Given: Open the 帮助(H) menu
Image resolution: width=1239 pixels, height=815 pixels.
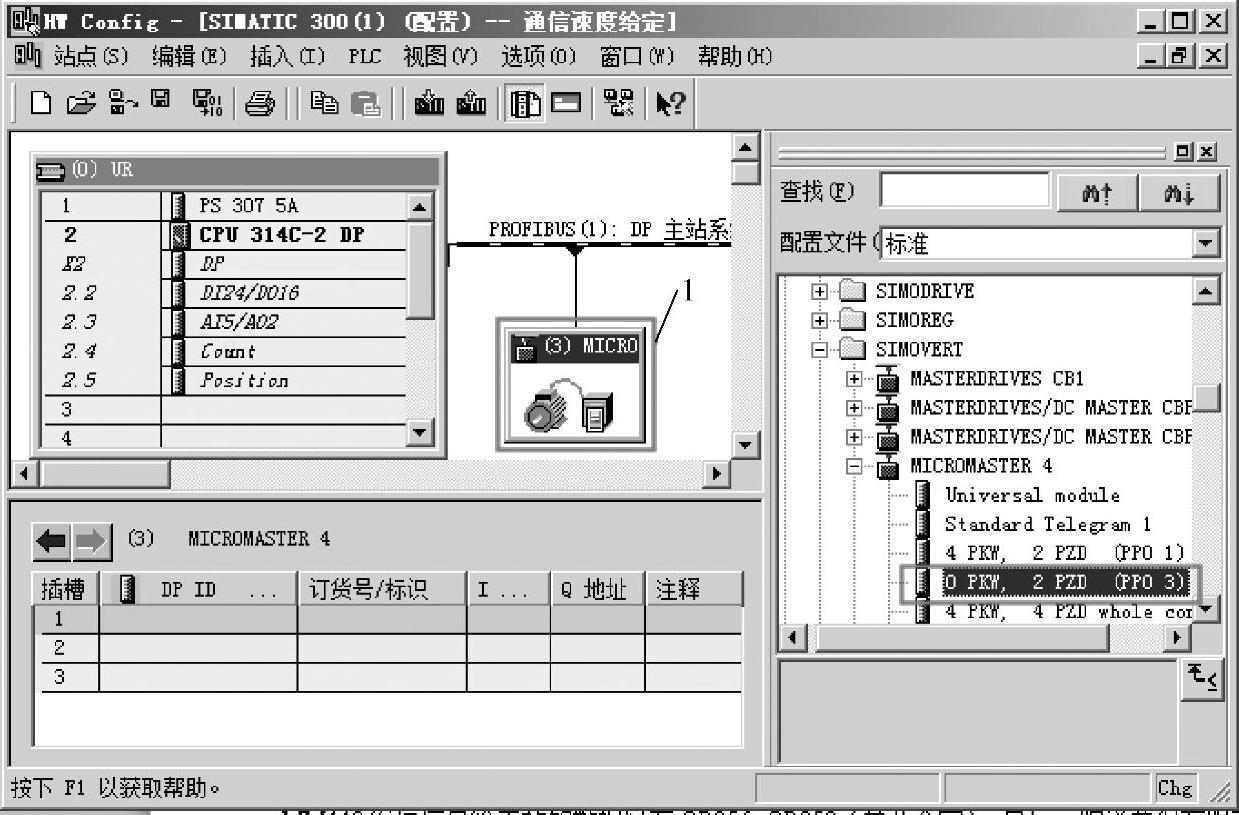Looking at the screenshot, I should point(735,57).
